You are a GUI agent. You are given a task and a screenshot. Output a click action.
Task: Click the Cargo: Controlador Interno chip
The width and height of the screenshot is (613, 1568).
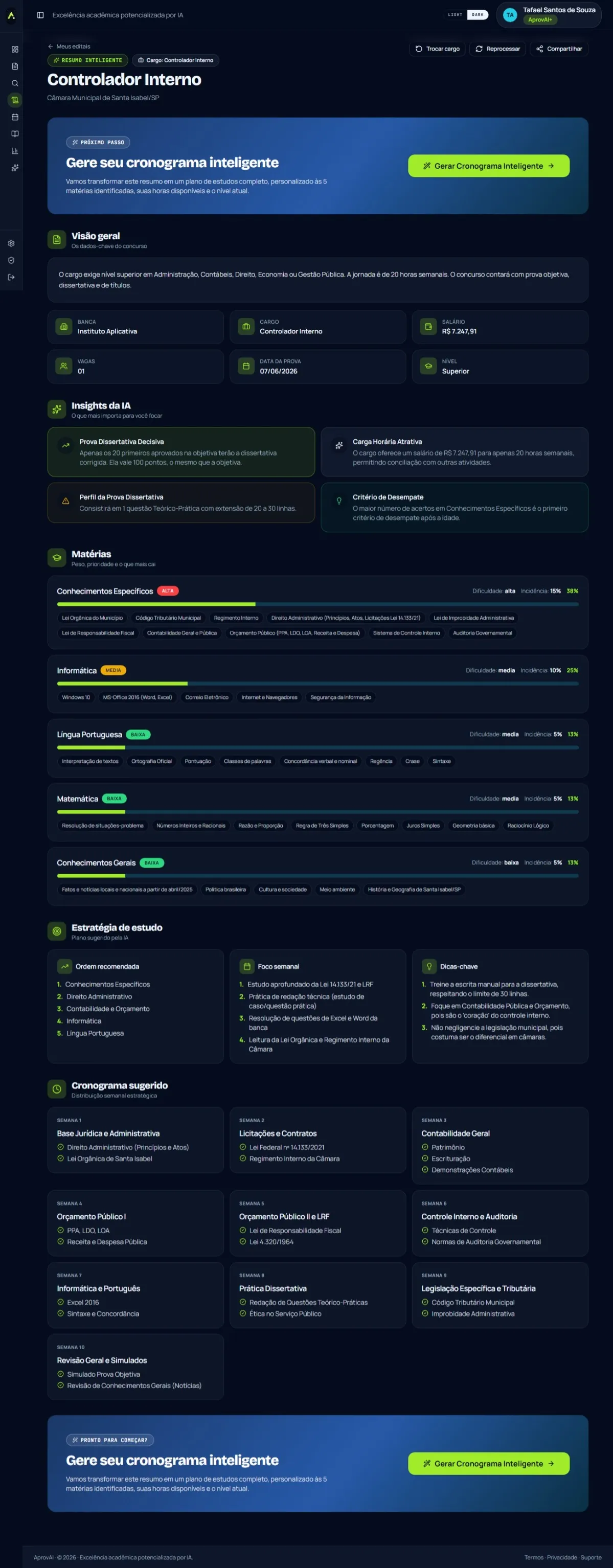pyautogui.click(x=175, y=60)
